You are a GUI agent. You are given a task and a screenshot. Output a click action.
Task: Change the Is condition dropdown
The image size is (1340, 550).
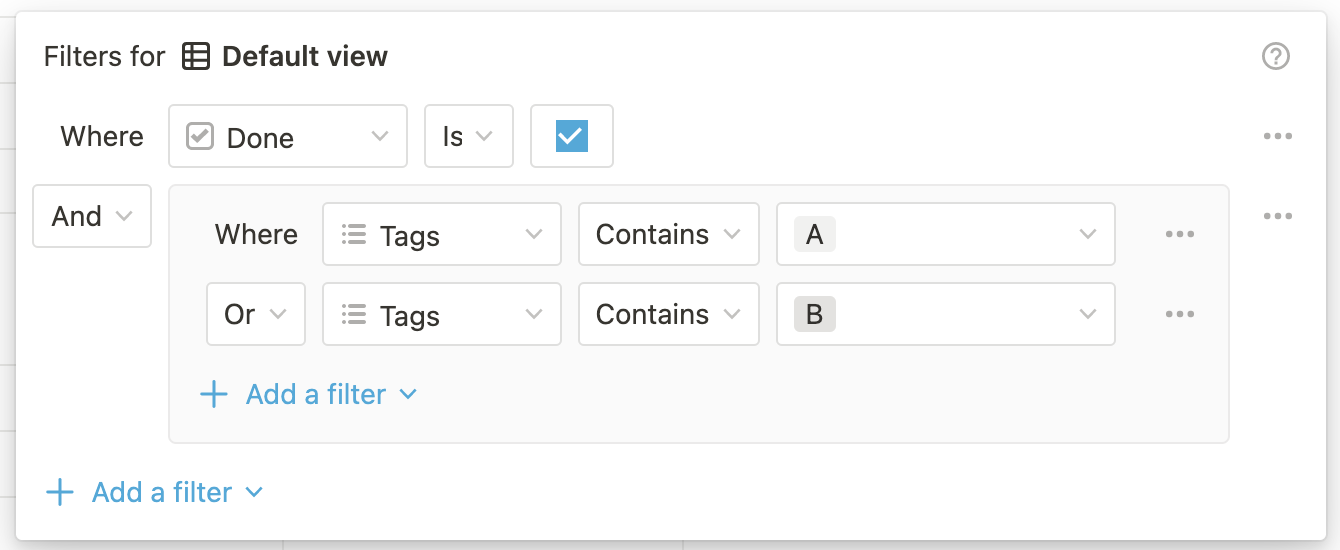coord(469,136)
